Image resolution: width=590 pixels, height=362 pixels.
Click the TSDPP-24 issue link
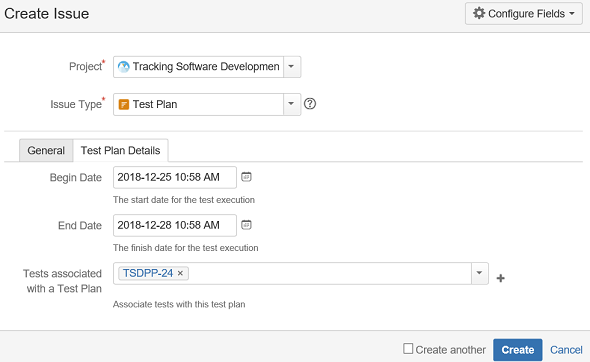(148, 273)
